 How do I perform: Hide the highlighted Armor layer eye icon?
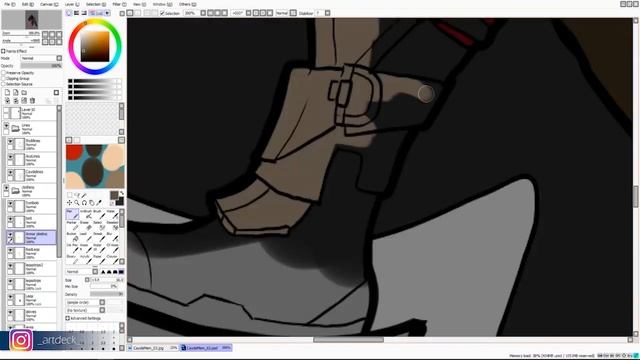[10, 234]
